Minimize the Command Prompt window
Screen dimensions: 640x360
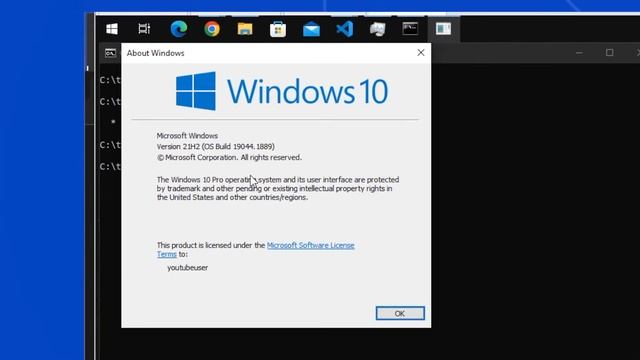(x=579, y=53)
